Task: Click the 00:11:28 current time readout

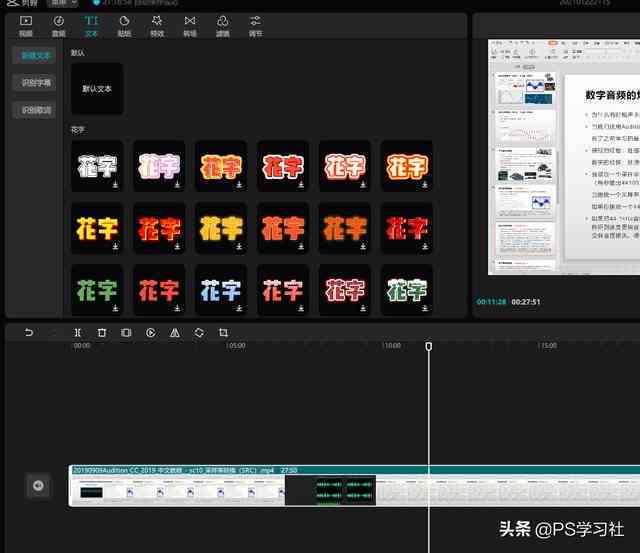Action: [x=491, y=302]
